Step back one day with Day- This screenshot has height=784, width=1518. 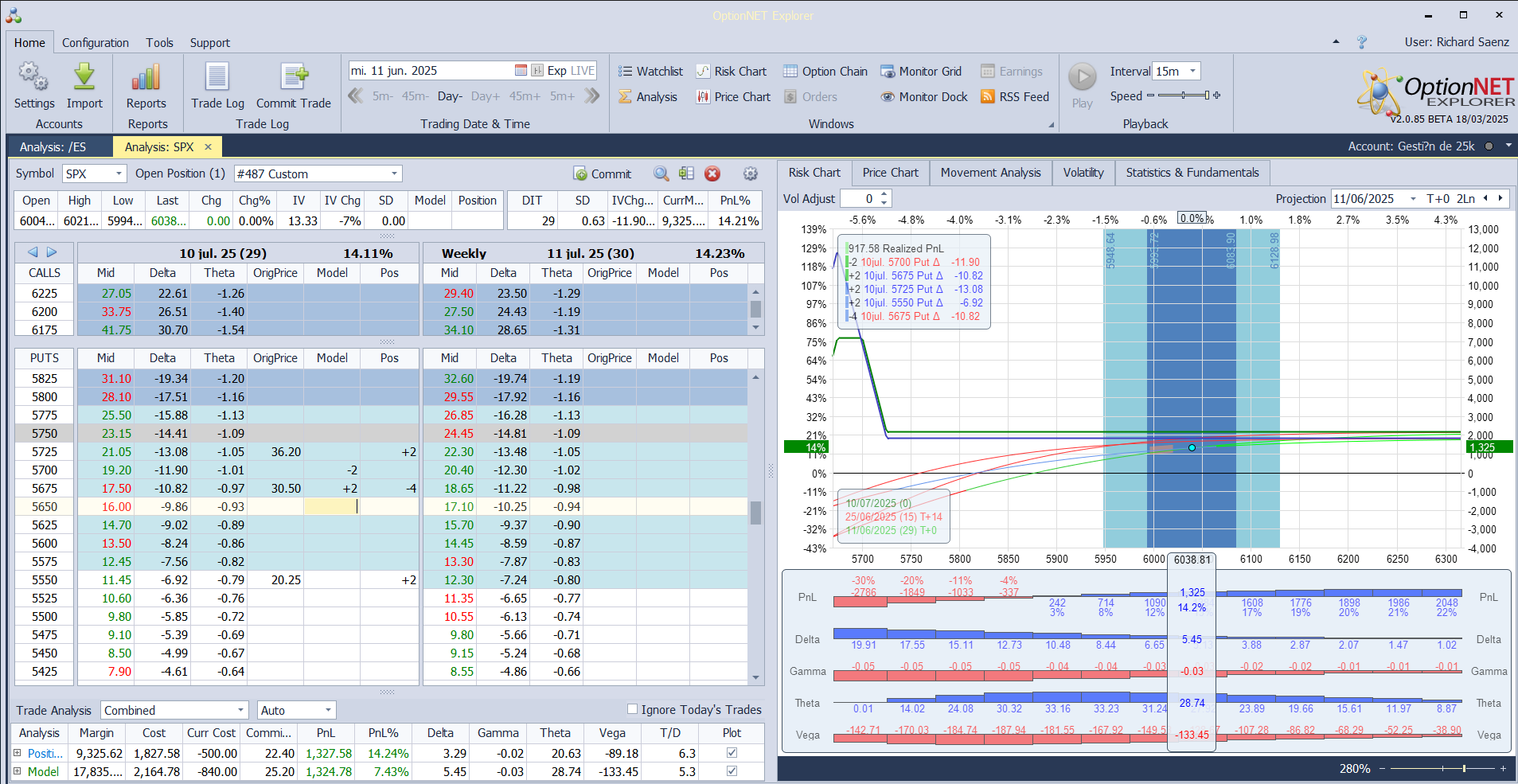pyautogui.click(x=450, y=96)
